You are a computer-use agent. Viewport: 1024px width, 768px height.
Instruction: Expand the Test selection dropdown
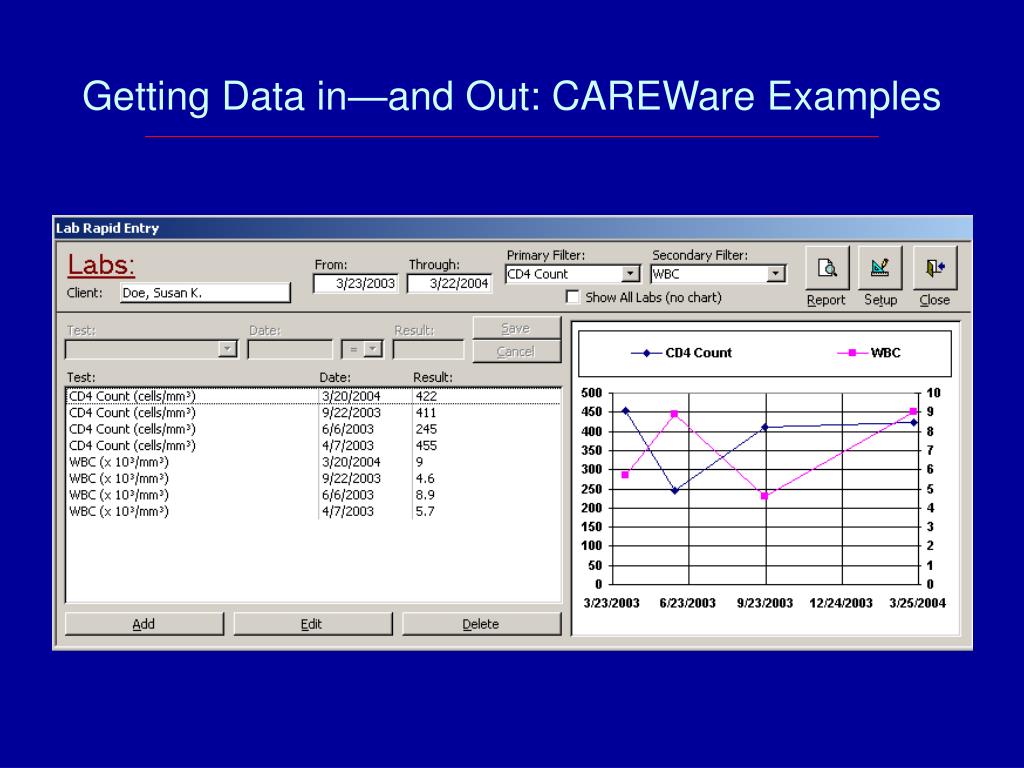229,348
